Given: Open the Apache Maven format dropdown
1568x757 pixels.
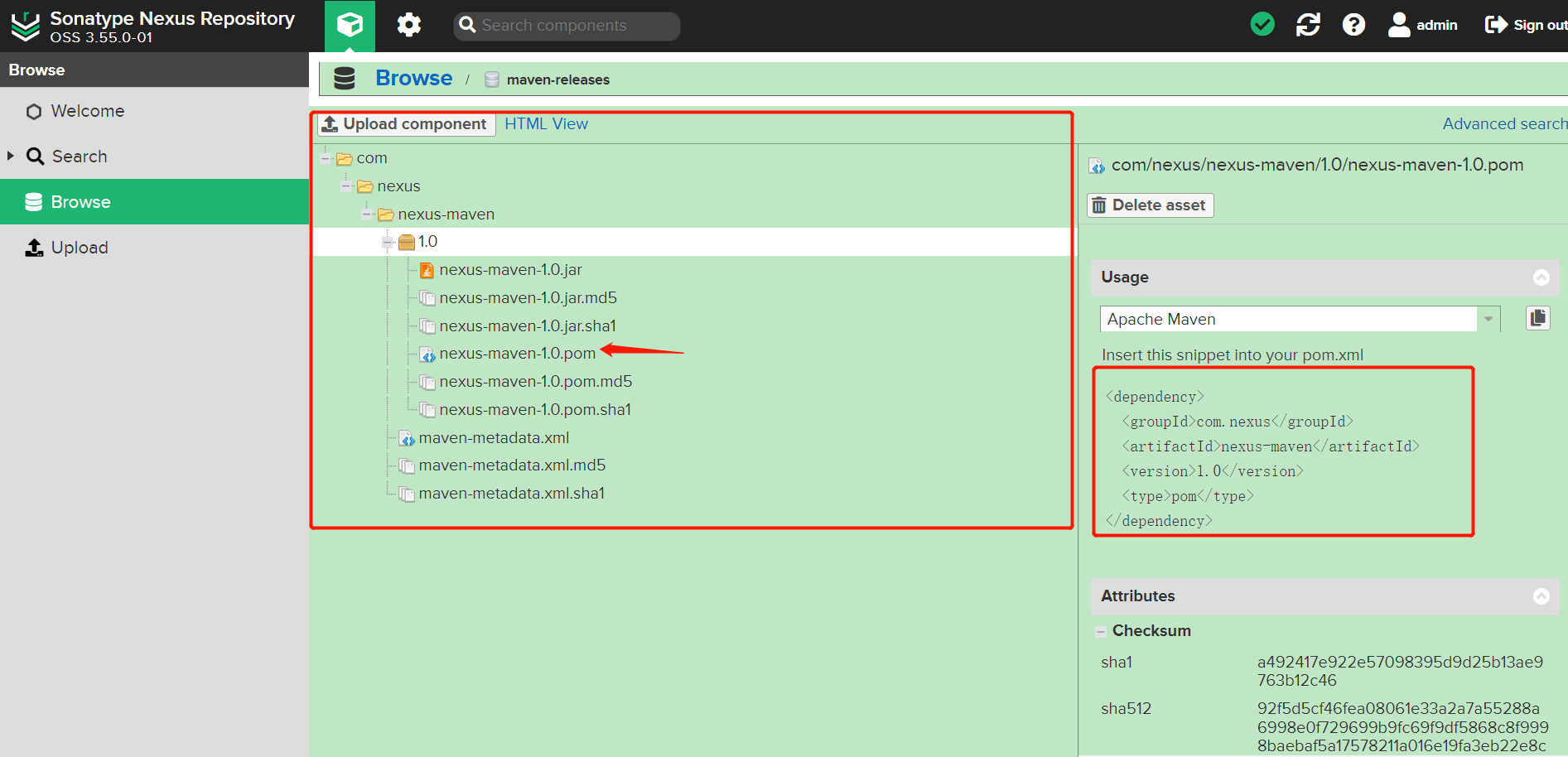Looking at the screenshot, I should 1488,319.
